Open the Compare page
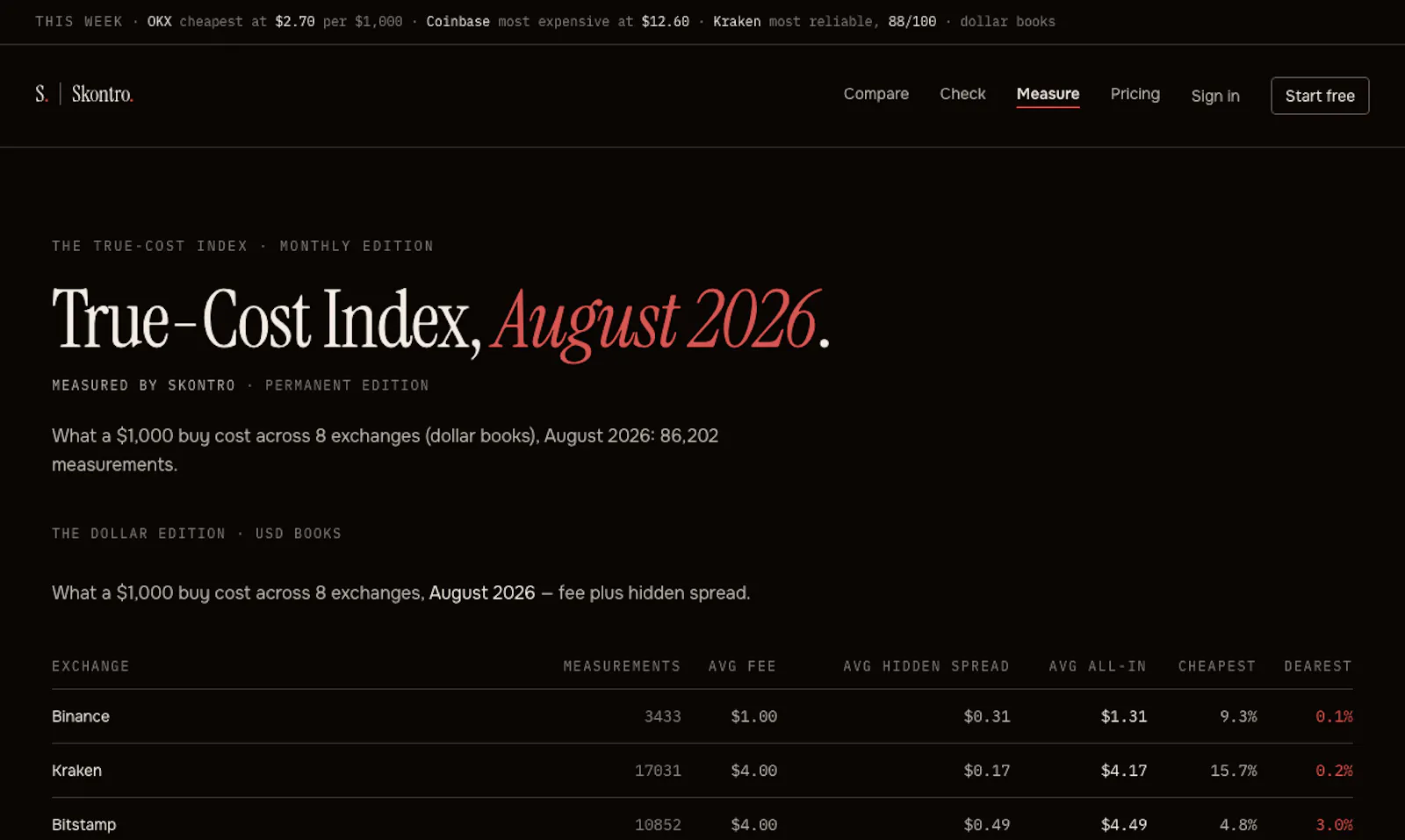The width and height of the screenshot is (1405, 840). 876,94
